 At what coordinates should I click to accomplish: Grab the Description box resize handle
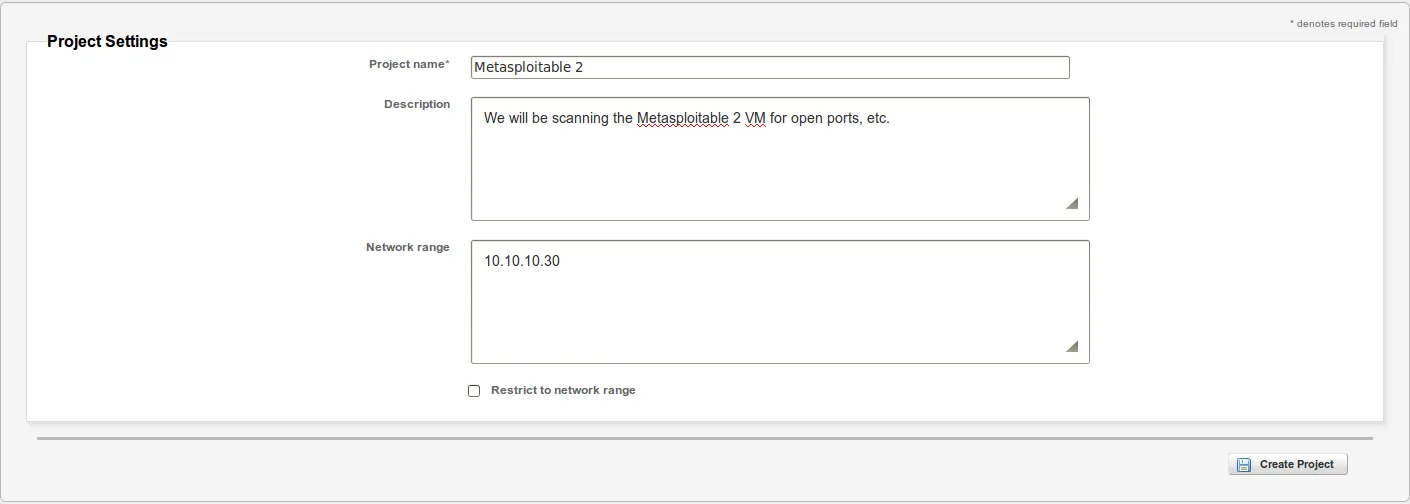(1072, 203)
